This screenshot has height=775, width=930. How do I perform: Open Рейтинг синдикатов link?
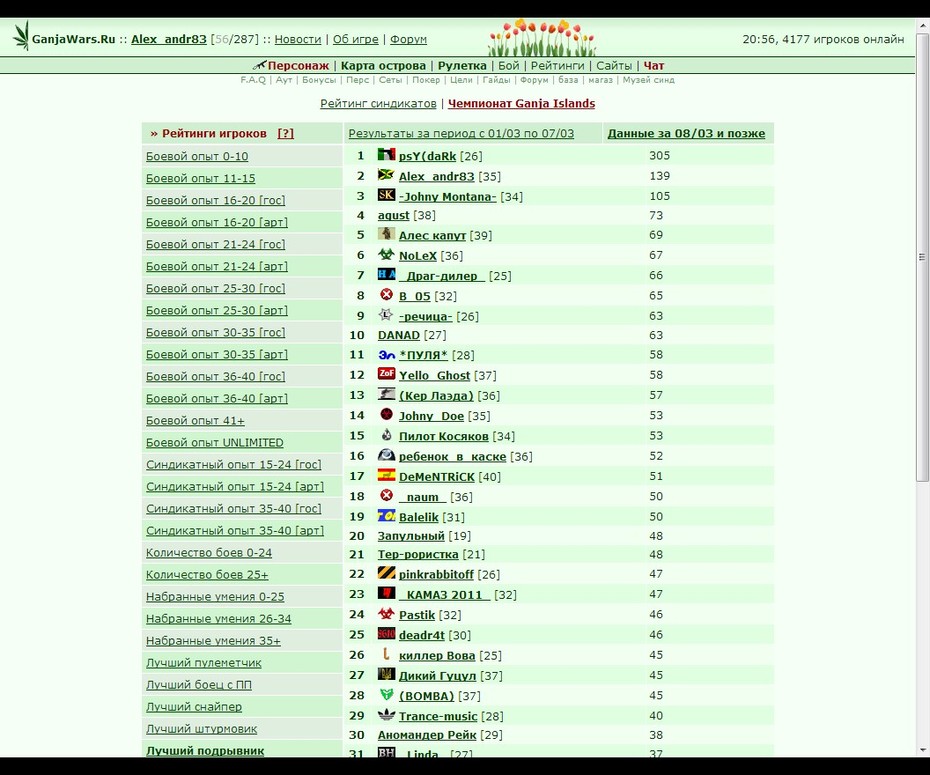(378, 103)
